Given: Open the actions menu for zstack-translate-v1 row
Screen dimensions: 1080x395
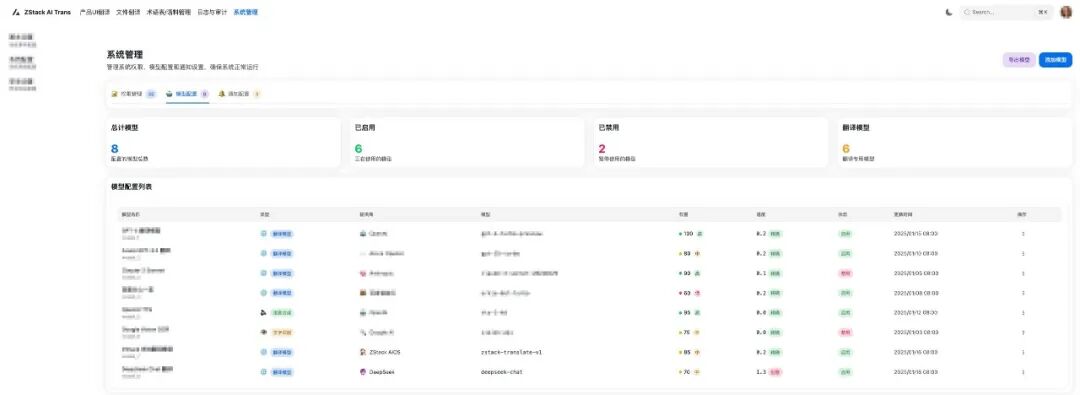Looking at the screenshot, I should click(1023, 352).
